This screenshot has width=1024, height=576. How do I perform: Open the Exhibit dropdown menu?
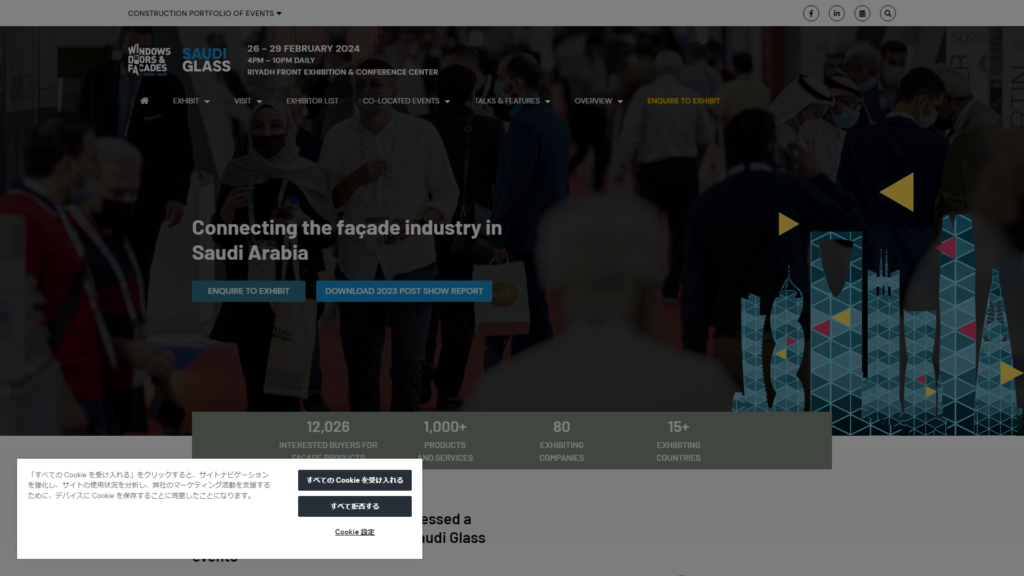tap(191, 101)
